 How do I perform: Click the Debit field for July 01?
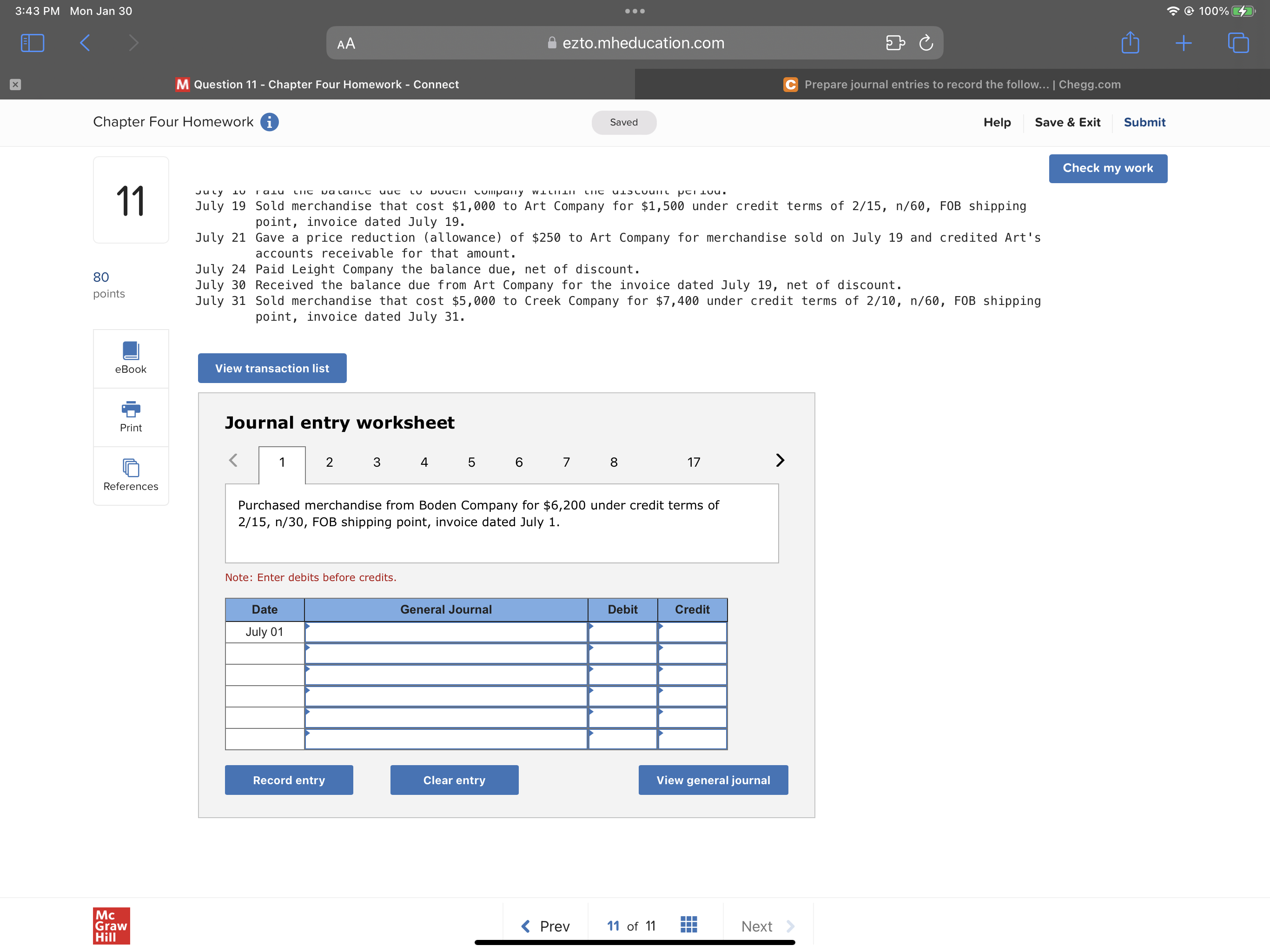click(622, 632)
